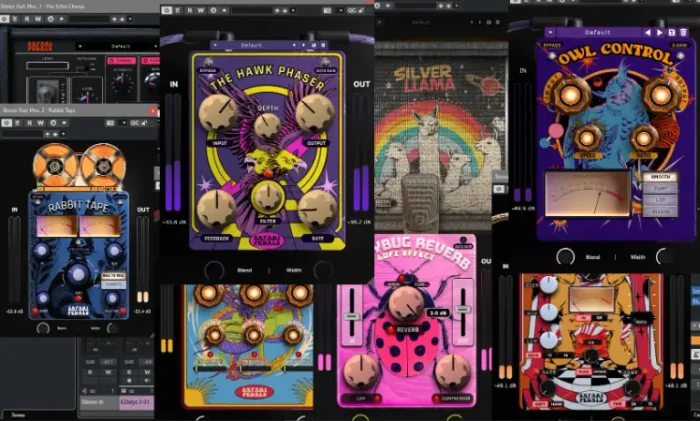This screenshot has width=700, height=421.
Task: Turn the Hawk Phaser Depth knob
Action: click(x=266, y=126)
